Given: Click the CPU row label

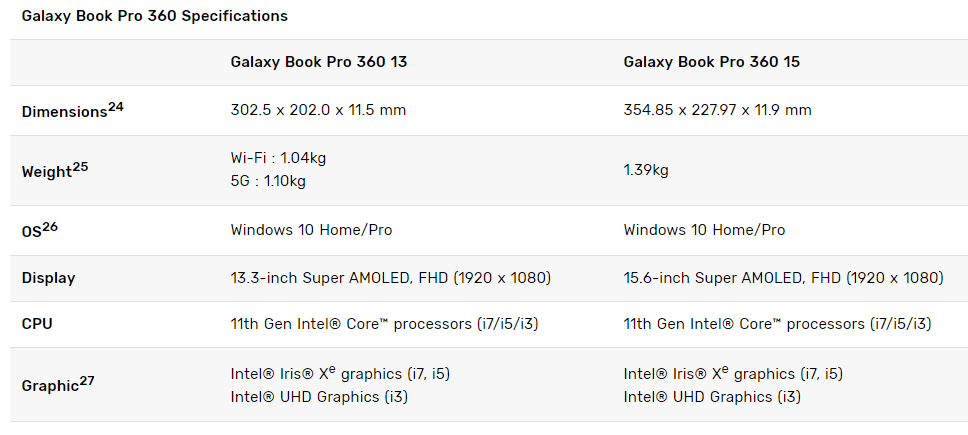Looking at the screenshot, I should [x=37, y=324].
